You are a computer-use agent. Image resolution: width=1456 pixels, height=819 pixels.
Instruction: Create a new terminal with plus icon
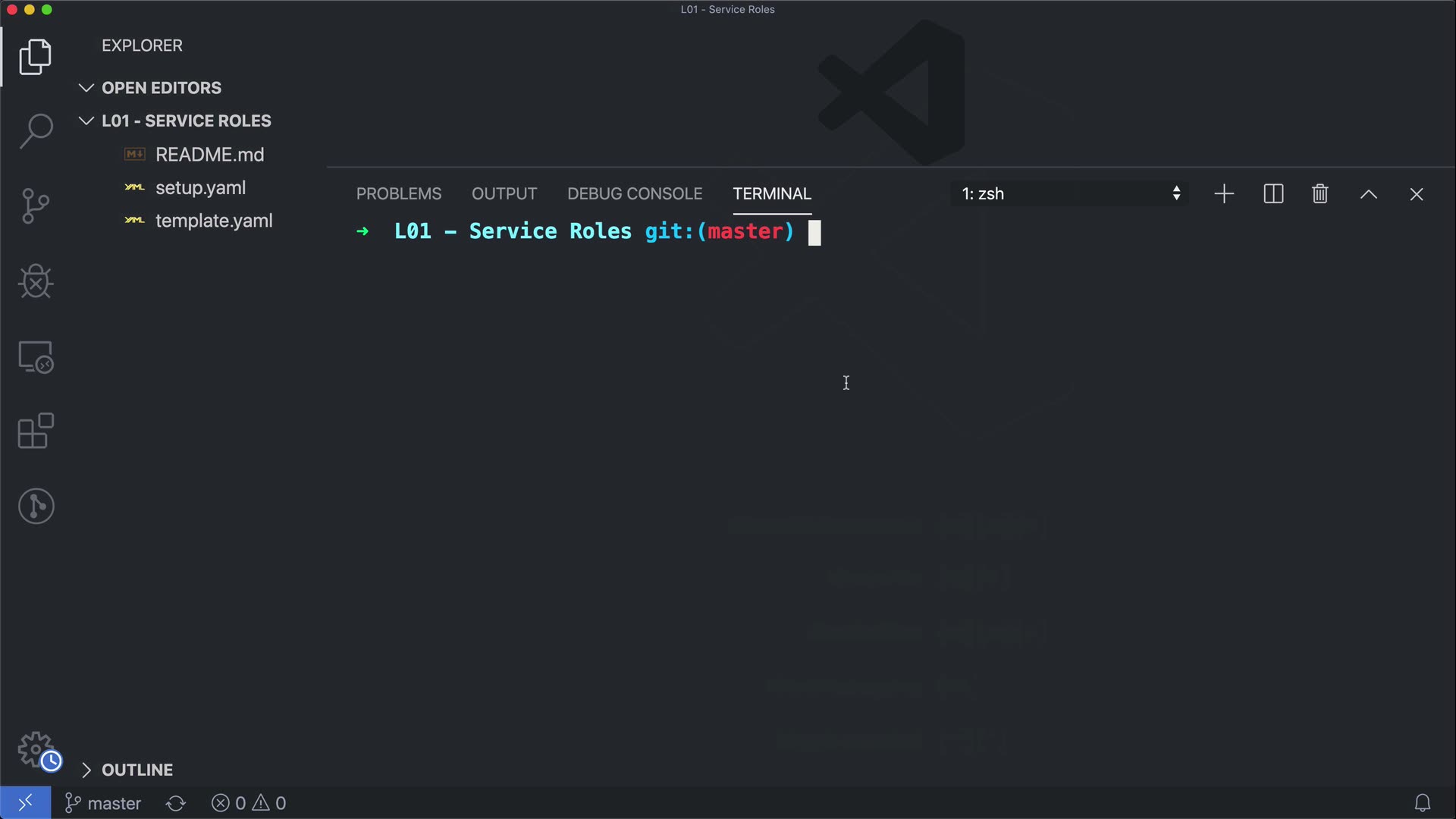pyautogui.click(x=1224, y=194)
